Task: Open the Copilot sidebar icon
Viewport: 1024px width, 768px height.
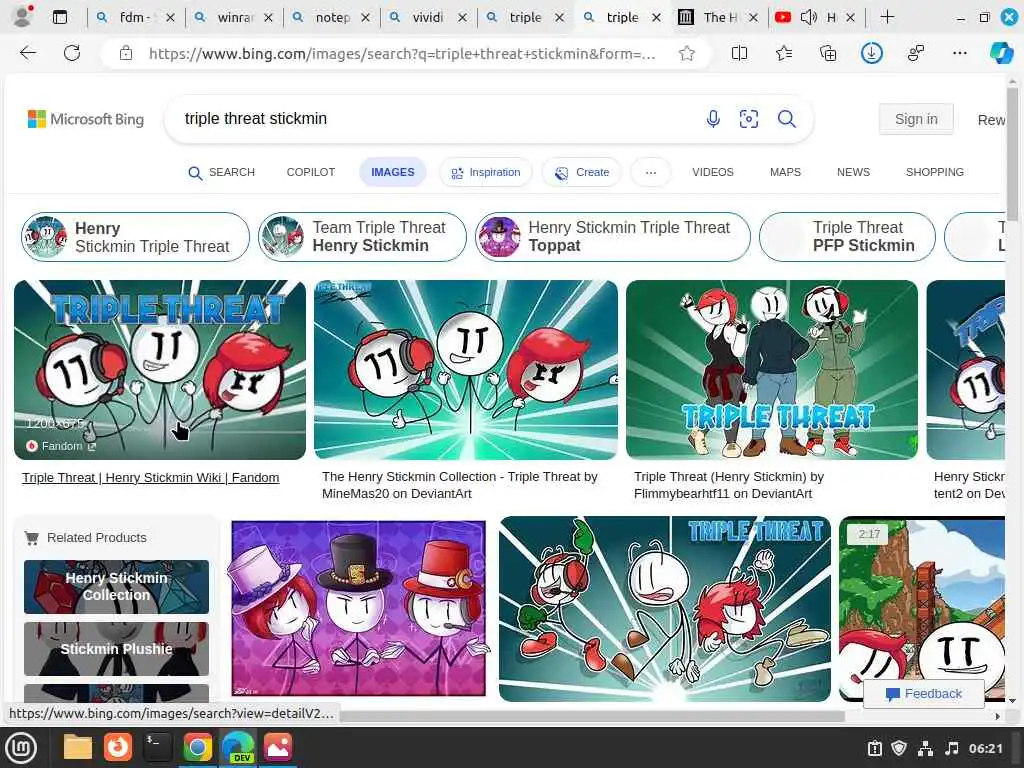Action: [1001, 53]
